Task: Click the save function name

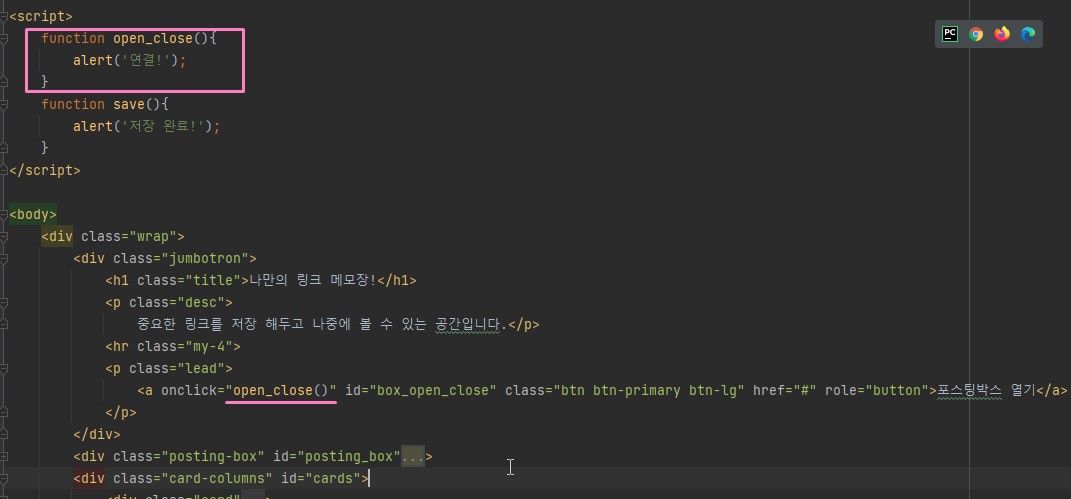Action: tap(129, 104)
